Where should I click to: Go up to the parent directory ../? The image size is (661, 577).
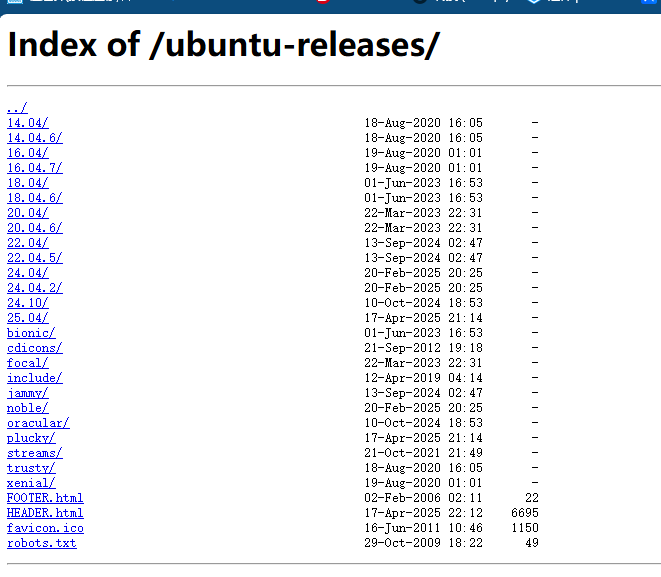17,108
